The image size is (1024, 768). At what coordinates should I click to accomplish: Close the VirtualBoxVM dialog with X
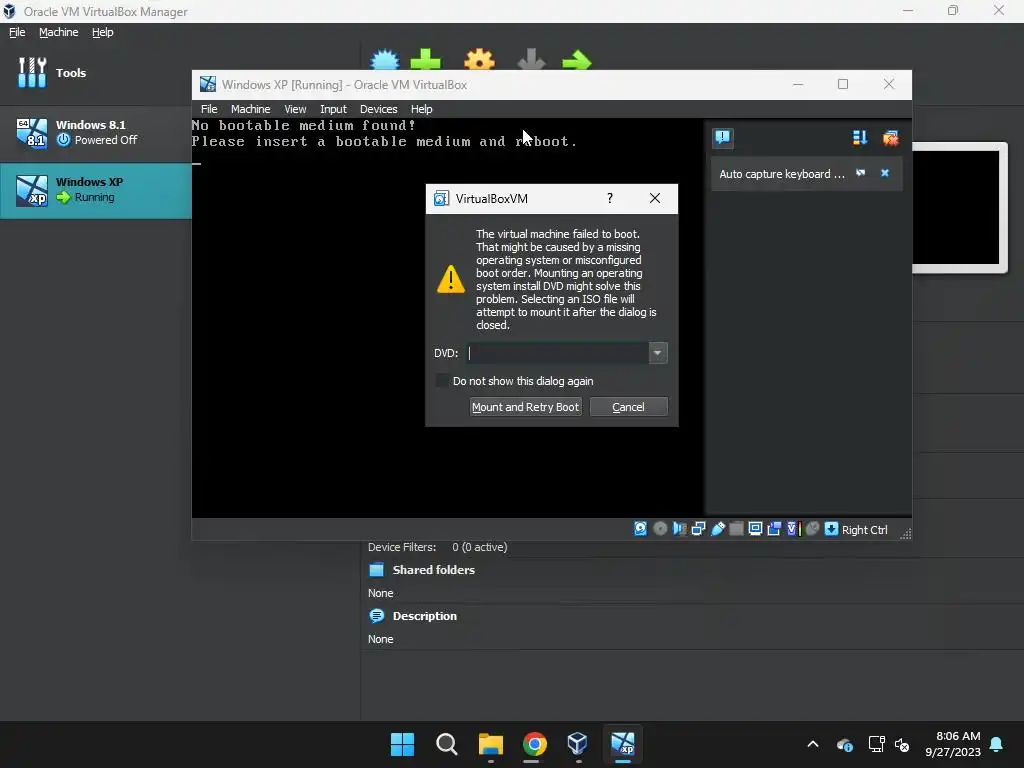(x=655, y=198)
